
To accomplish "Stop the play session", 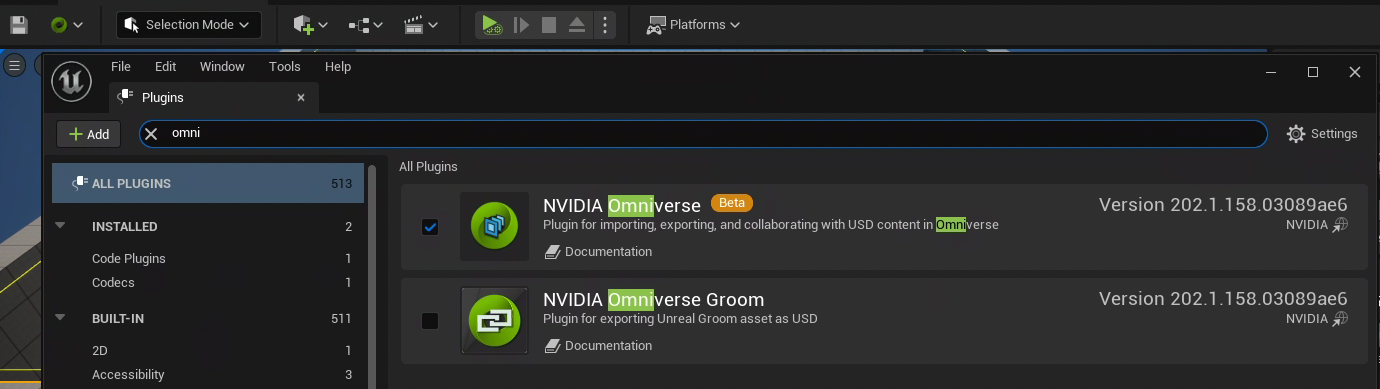I will coord(549,24).
